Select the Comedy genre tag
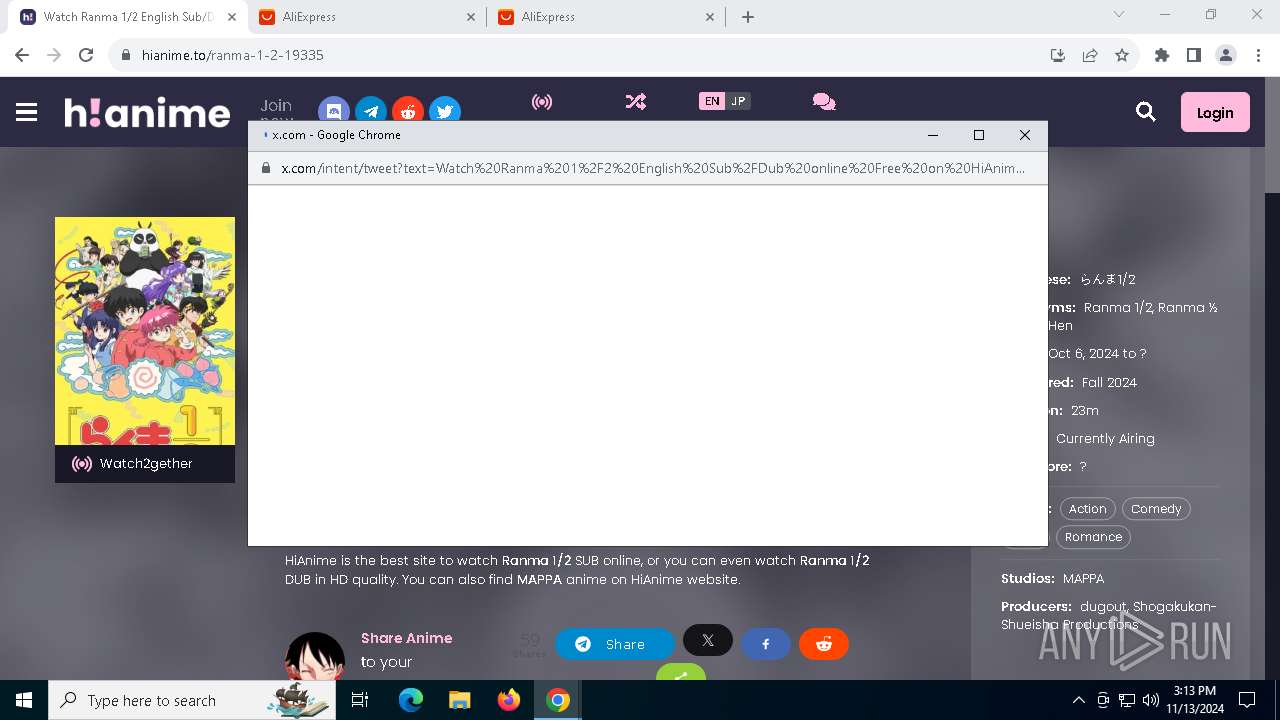 (x=1156, y=509)
